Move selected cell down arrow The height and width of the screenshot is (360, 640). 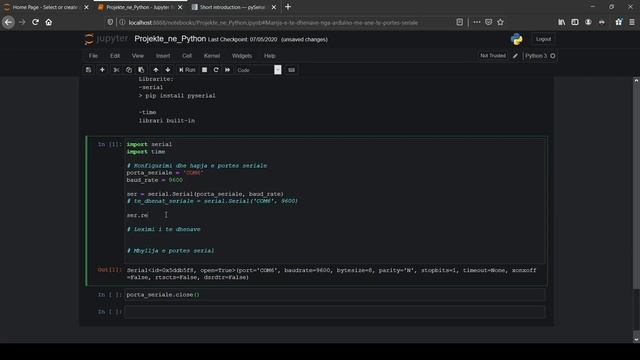[x=168, y=70]
